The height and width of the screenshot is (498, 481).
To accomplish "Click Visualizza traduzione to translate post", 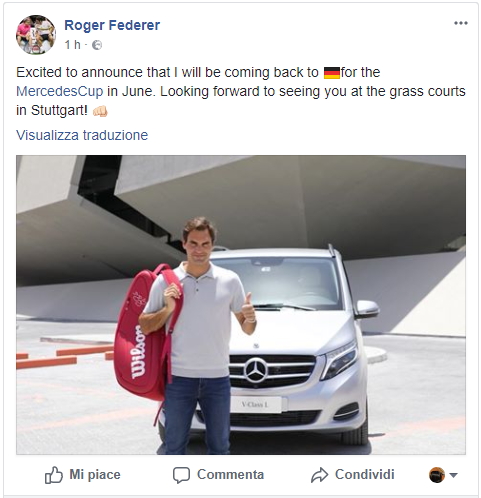I will [x=82, y=135].
